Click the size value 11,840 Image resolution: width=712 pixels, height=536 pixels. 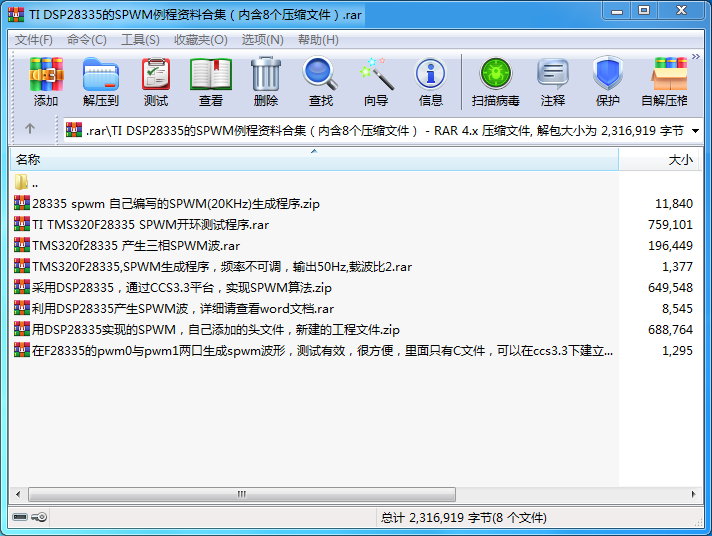[673, 203]
